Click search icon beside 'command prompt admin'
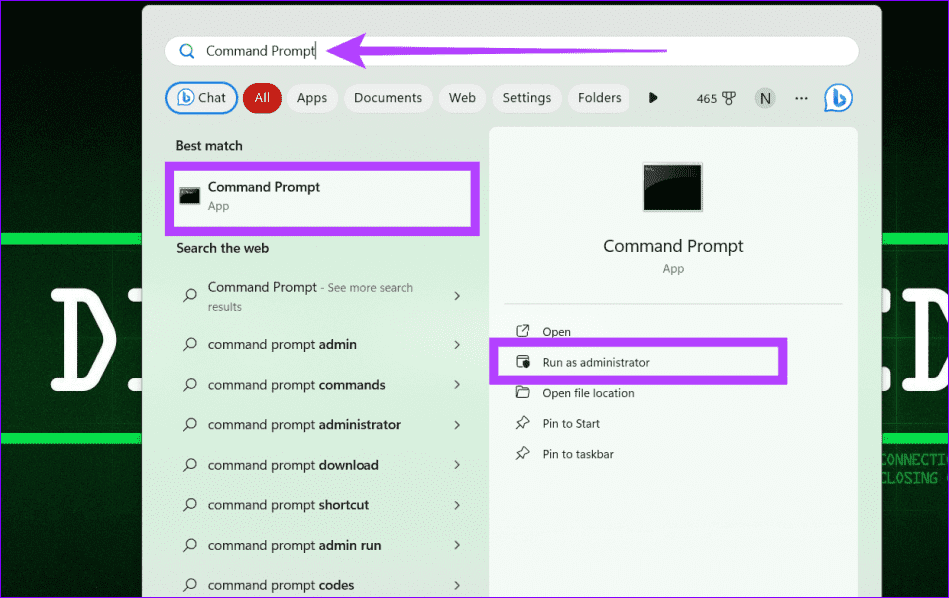949x598 pixels. click(190, 344)
